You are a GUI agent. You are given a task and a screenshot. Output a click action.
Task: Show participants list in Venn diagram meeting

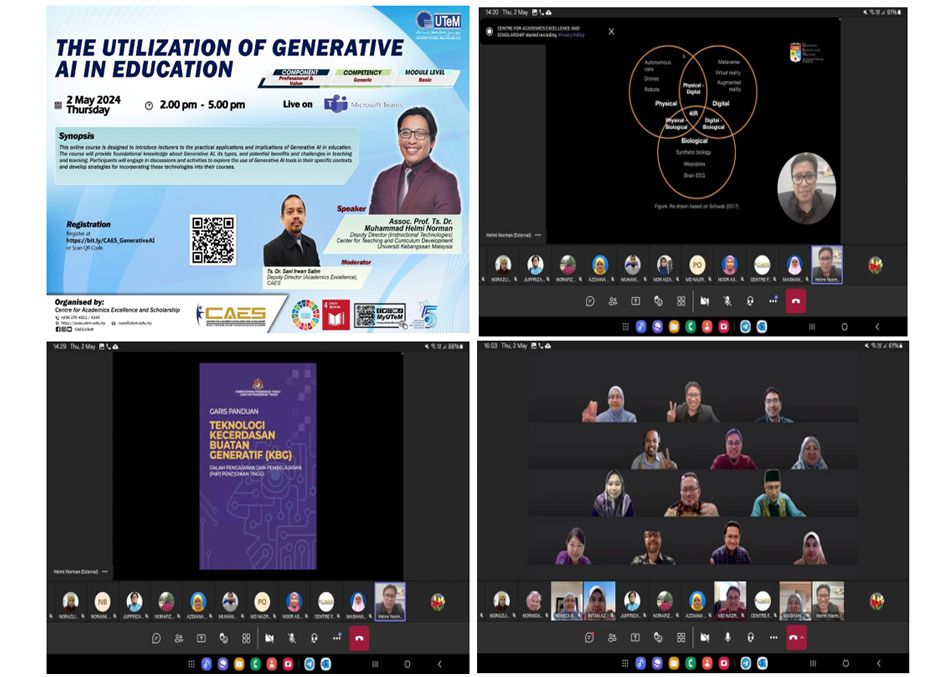[x=612, y=300]
